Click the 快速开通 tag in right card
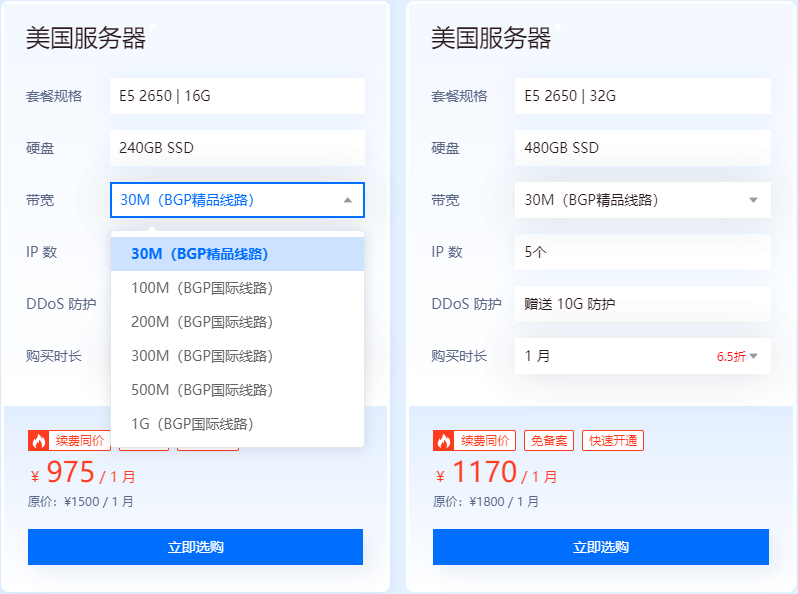 click(x=613, y=441)
